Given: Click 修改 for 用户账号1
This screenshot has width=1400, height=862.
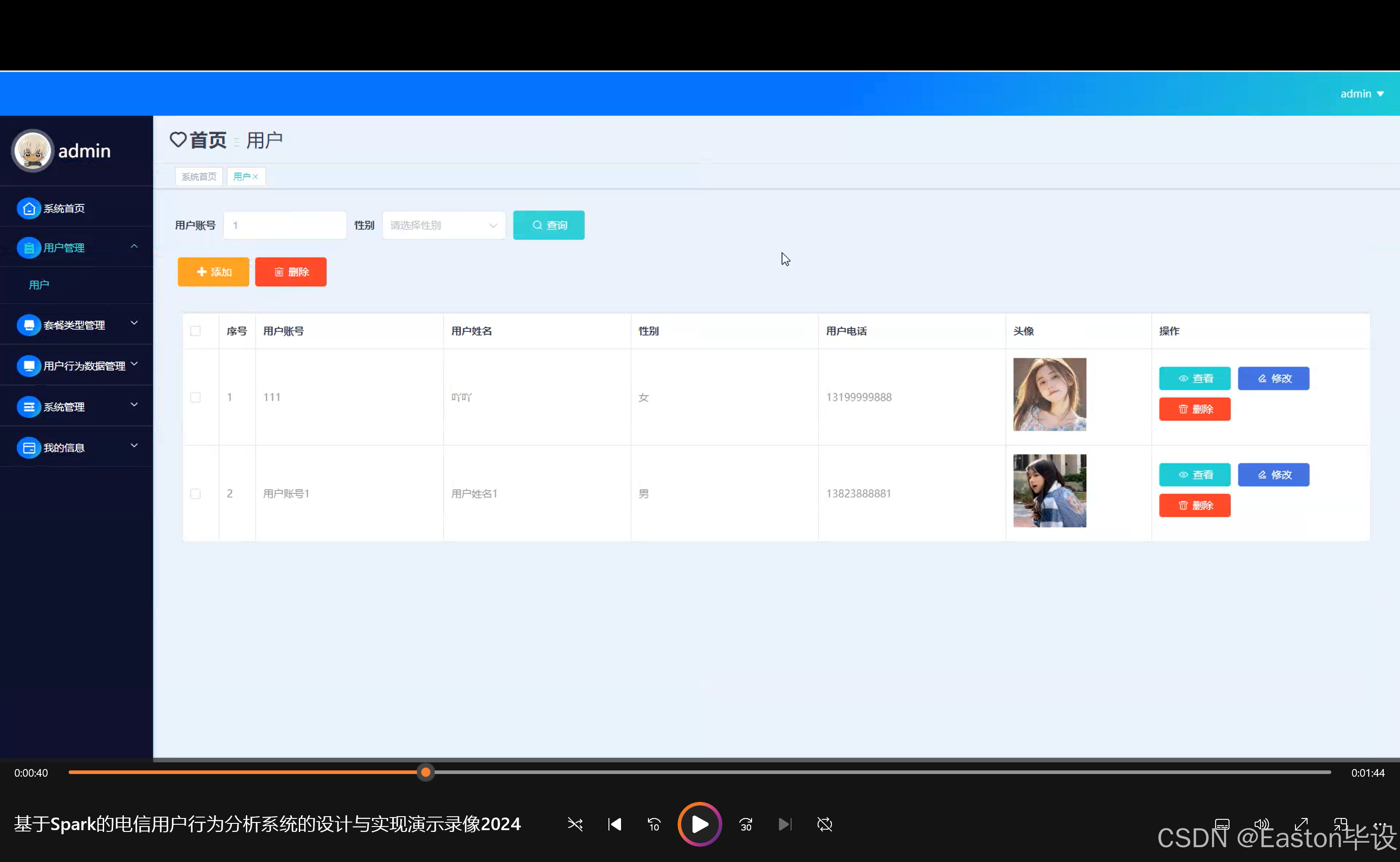Looking at the screenshot, I should point(1273,475).
